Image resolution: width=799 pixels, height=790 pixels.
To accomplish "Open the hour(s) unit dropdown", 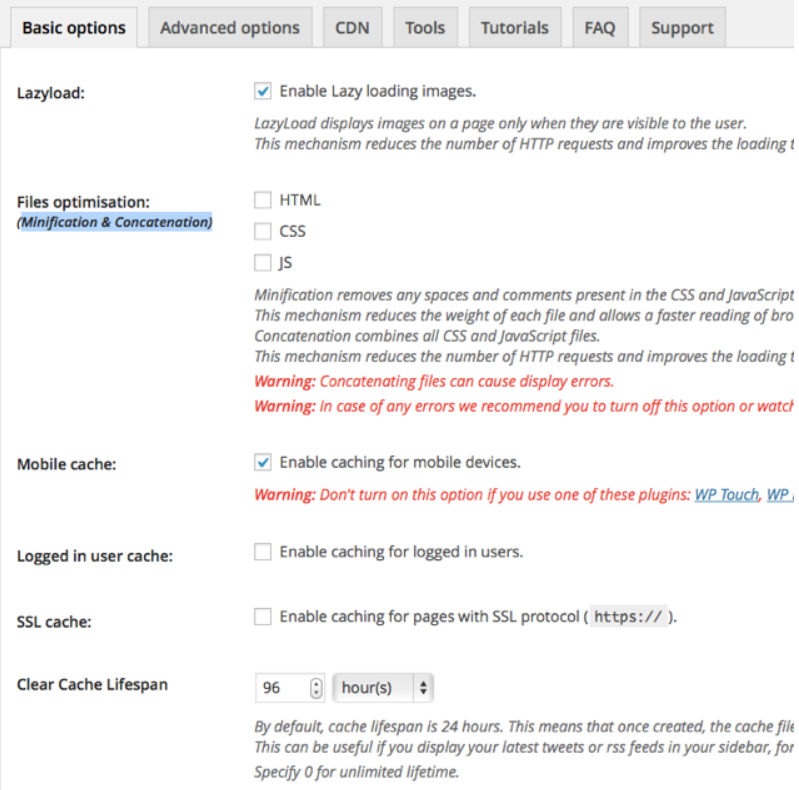I will 383,688.
